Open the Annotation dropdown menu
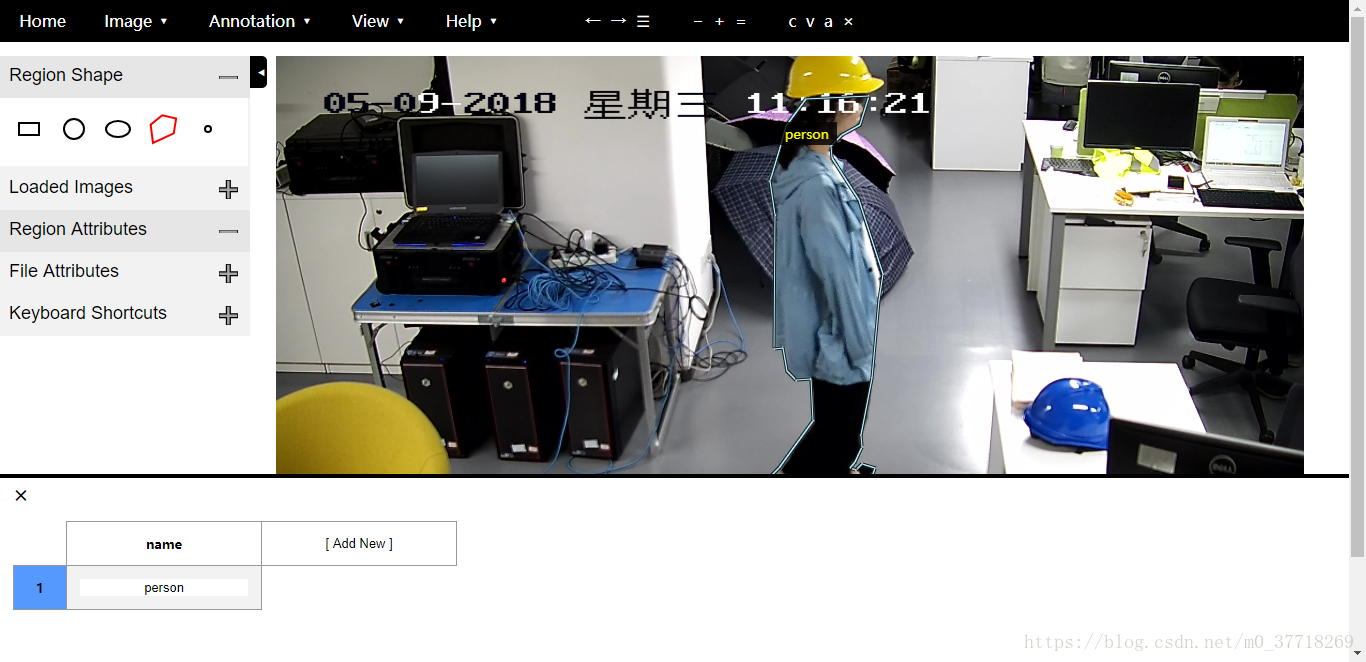 pos(260,21)
